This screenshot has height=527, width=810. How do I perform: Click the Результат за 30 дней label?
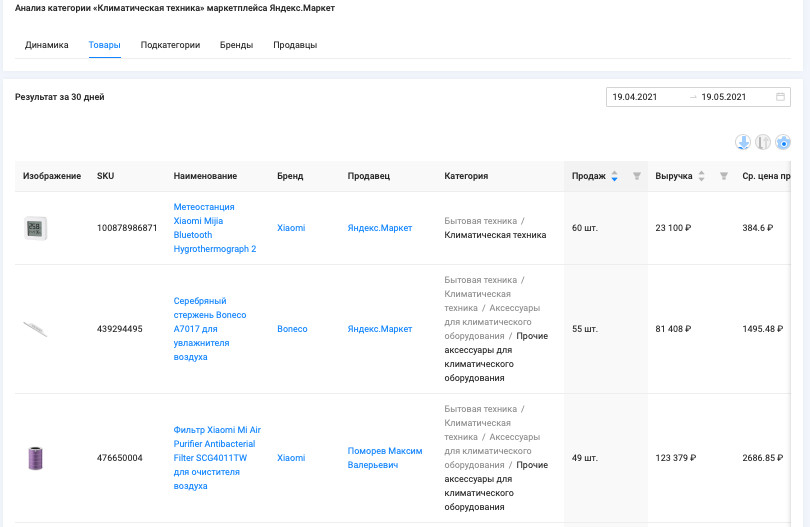click(59, 97)
